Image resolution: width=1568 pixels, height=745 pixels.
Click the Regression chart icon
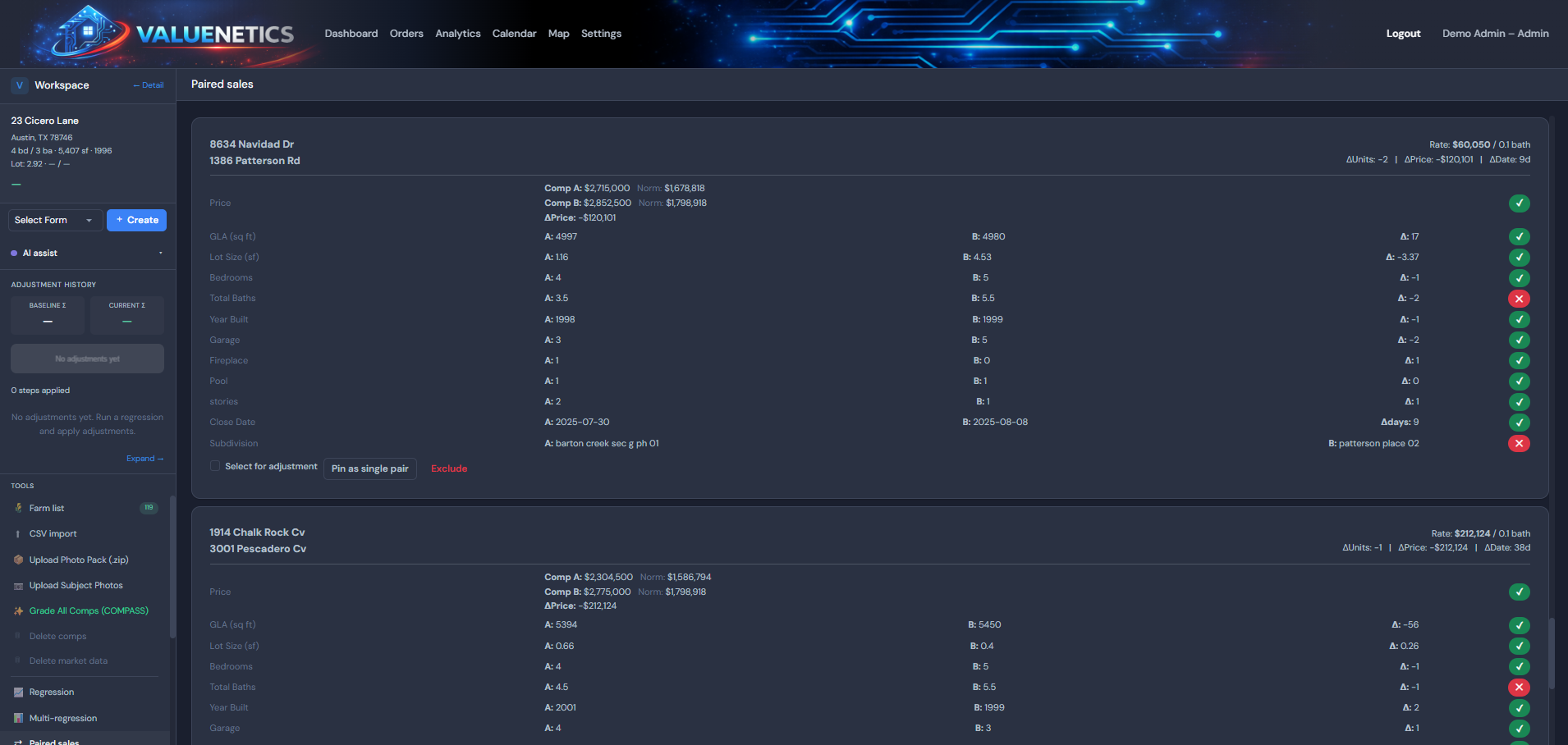tap(18, 692)
